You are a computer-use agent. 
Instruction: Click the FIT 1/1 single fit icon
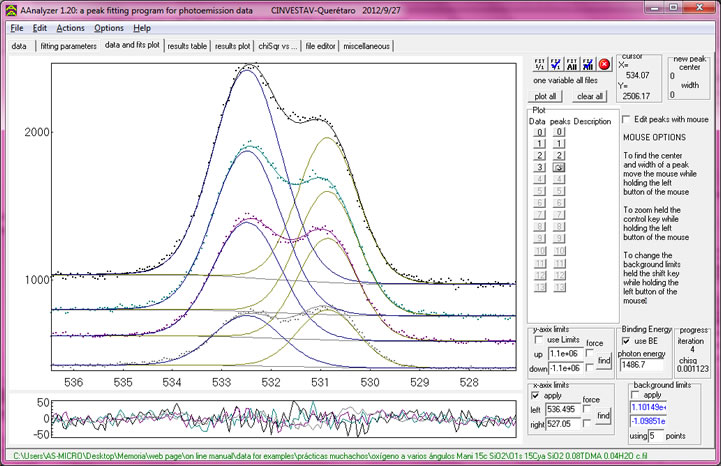pyautogui.click(x=540, y=63)
